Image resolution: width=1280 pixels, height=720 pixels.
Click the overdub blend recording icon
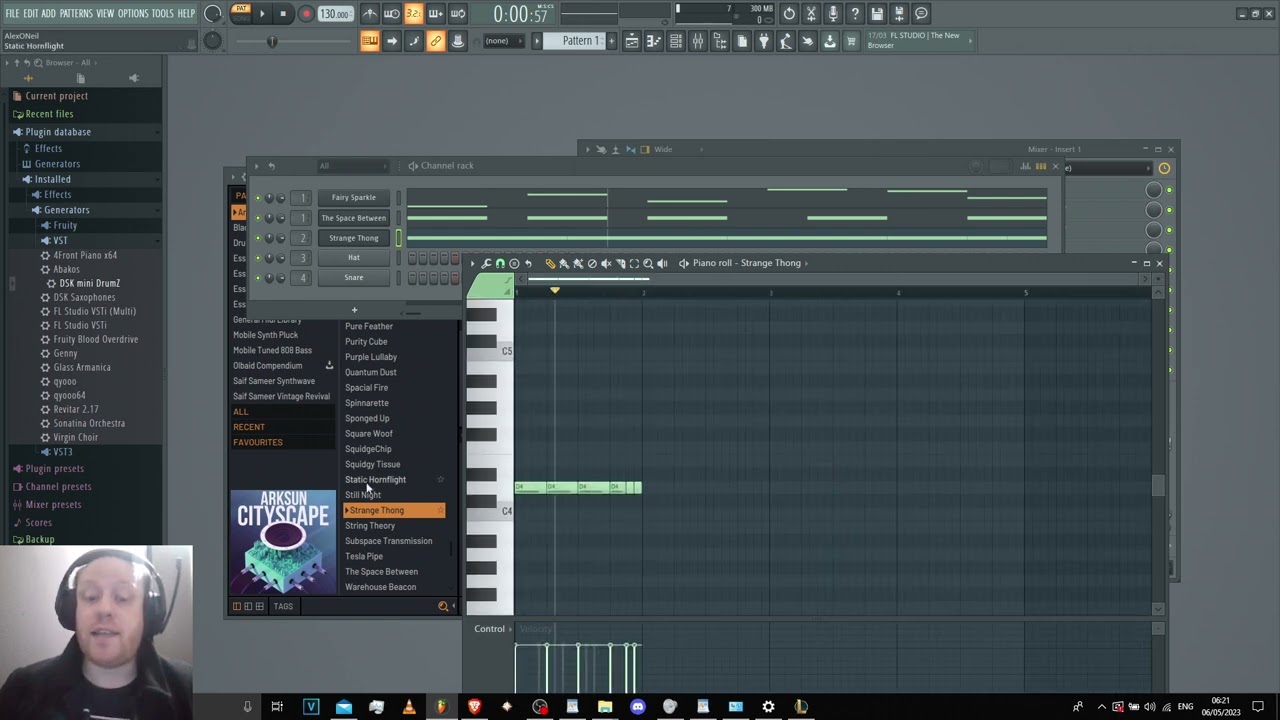(435, 14)
